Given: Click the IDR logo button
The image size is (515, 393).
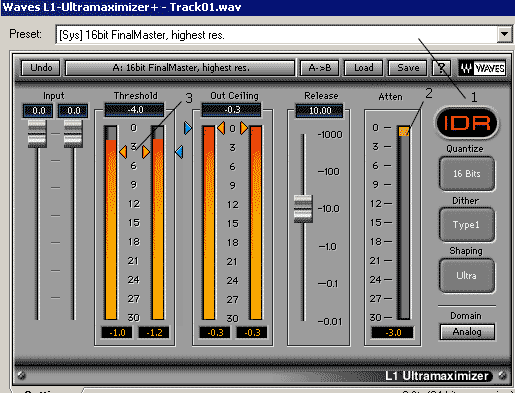Looking at the screenshot, I should tap(466, 123).
